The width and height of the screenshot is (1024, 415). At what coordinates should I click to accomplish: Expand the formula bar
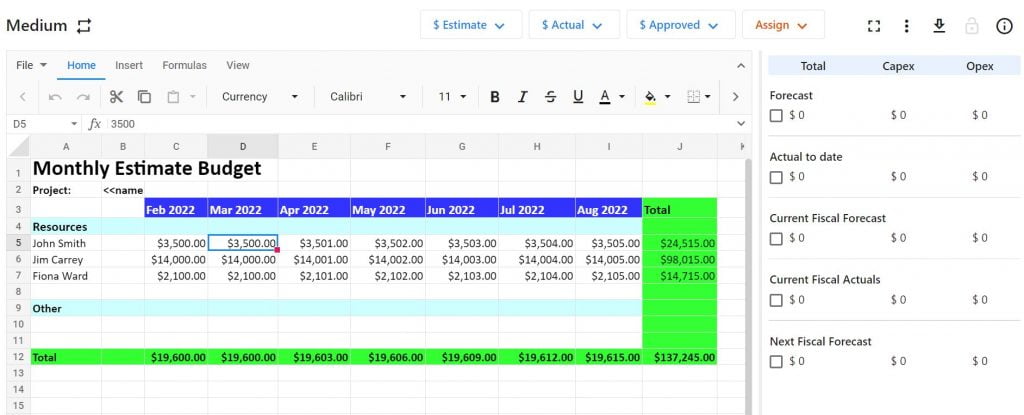741,124
